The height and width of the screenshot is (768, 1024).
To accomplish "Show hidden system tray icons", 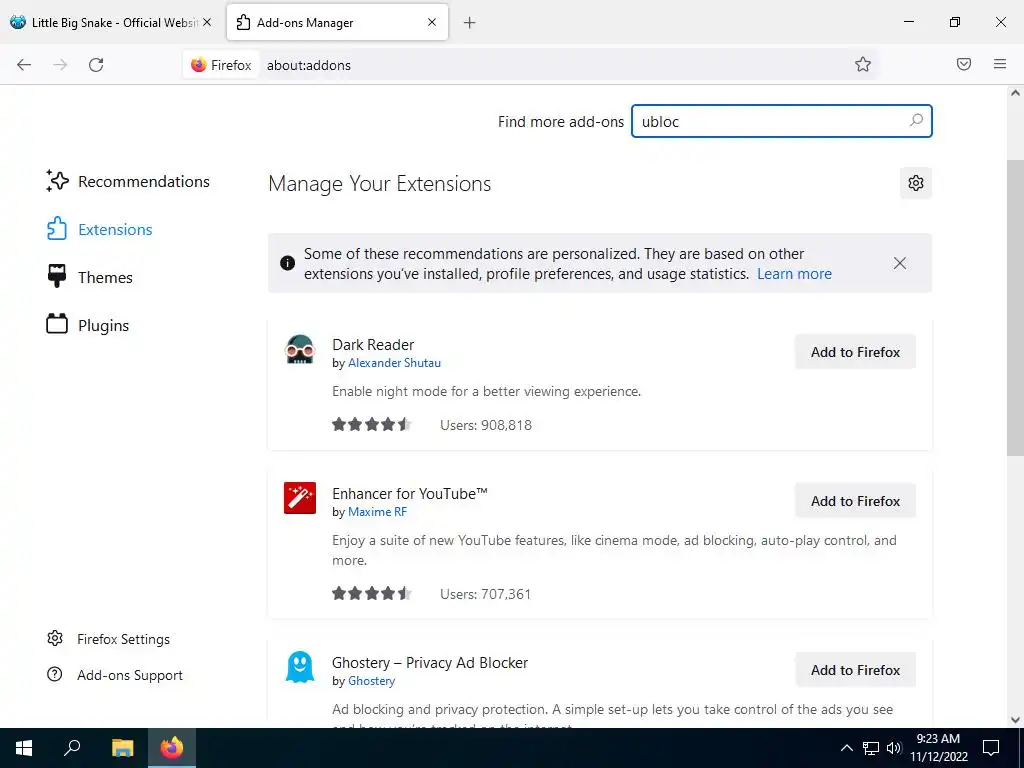I will [846, 748].
